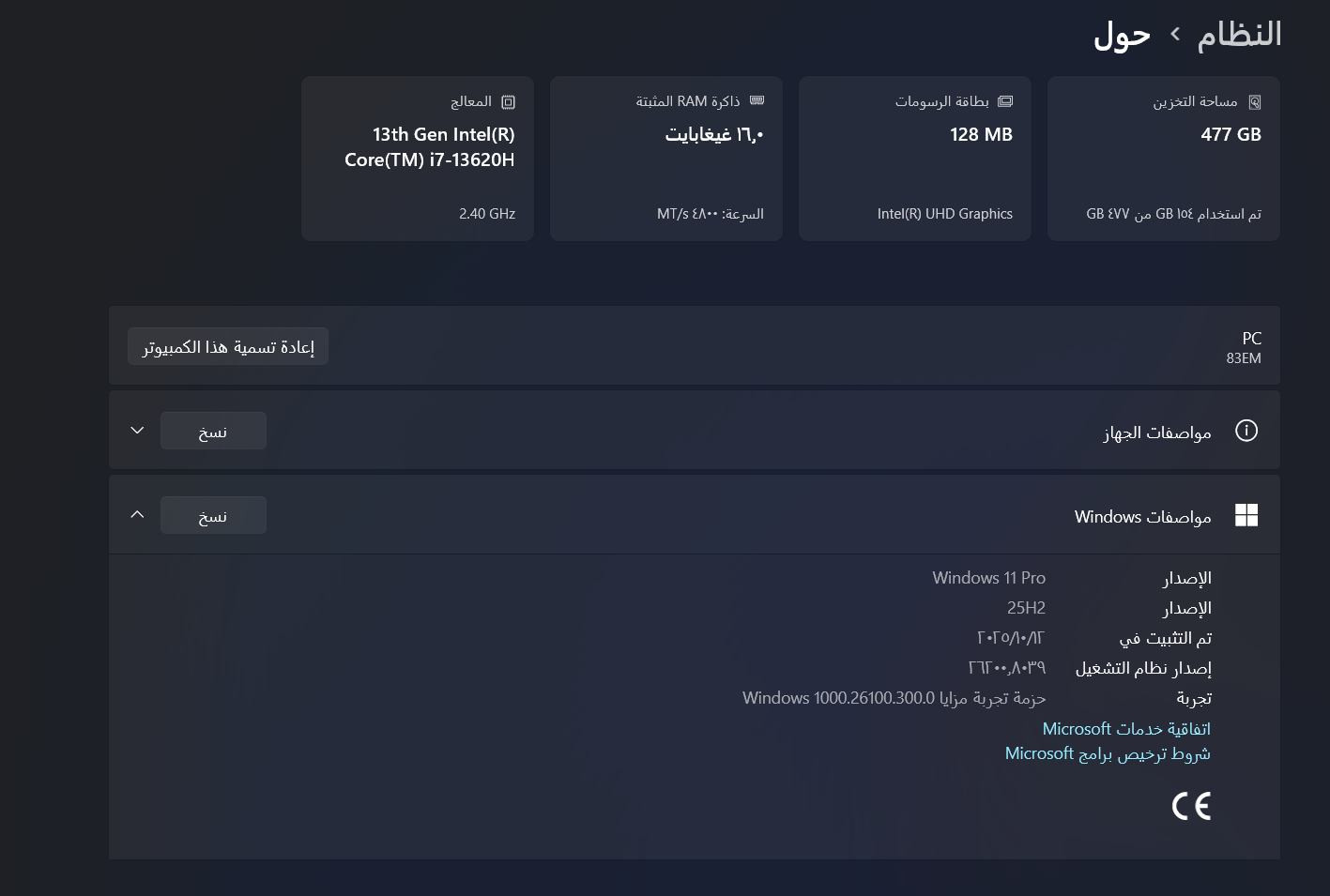Open the اتفاقية خدمات Microsoft link
Screen dimensions: 1330x896
point(1126,729)
